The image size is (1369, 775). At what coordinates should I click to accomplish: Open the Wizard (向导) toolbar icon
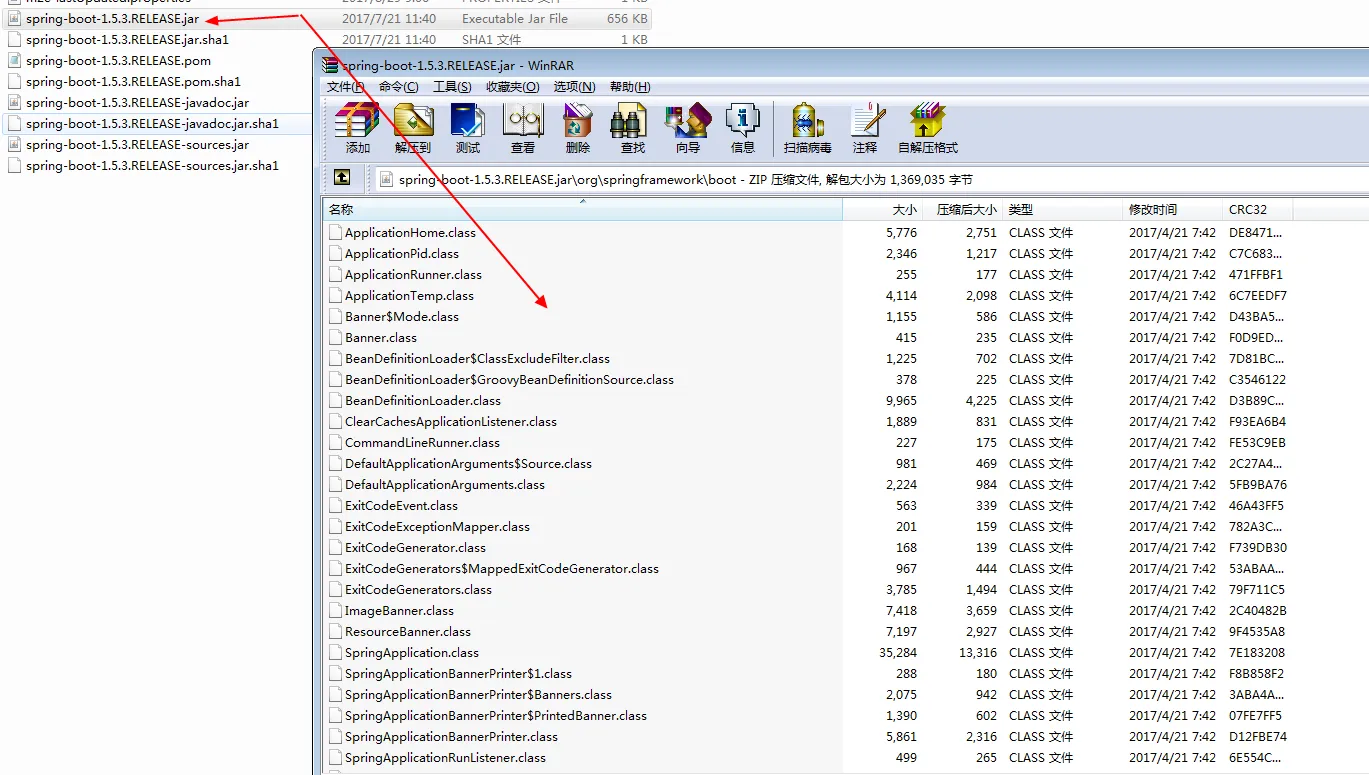(687, 120)
